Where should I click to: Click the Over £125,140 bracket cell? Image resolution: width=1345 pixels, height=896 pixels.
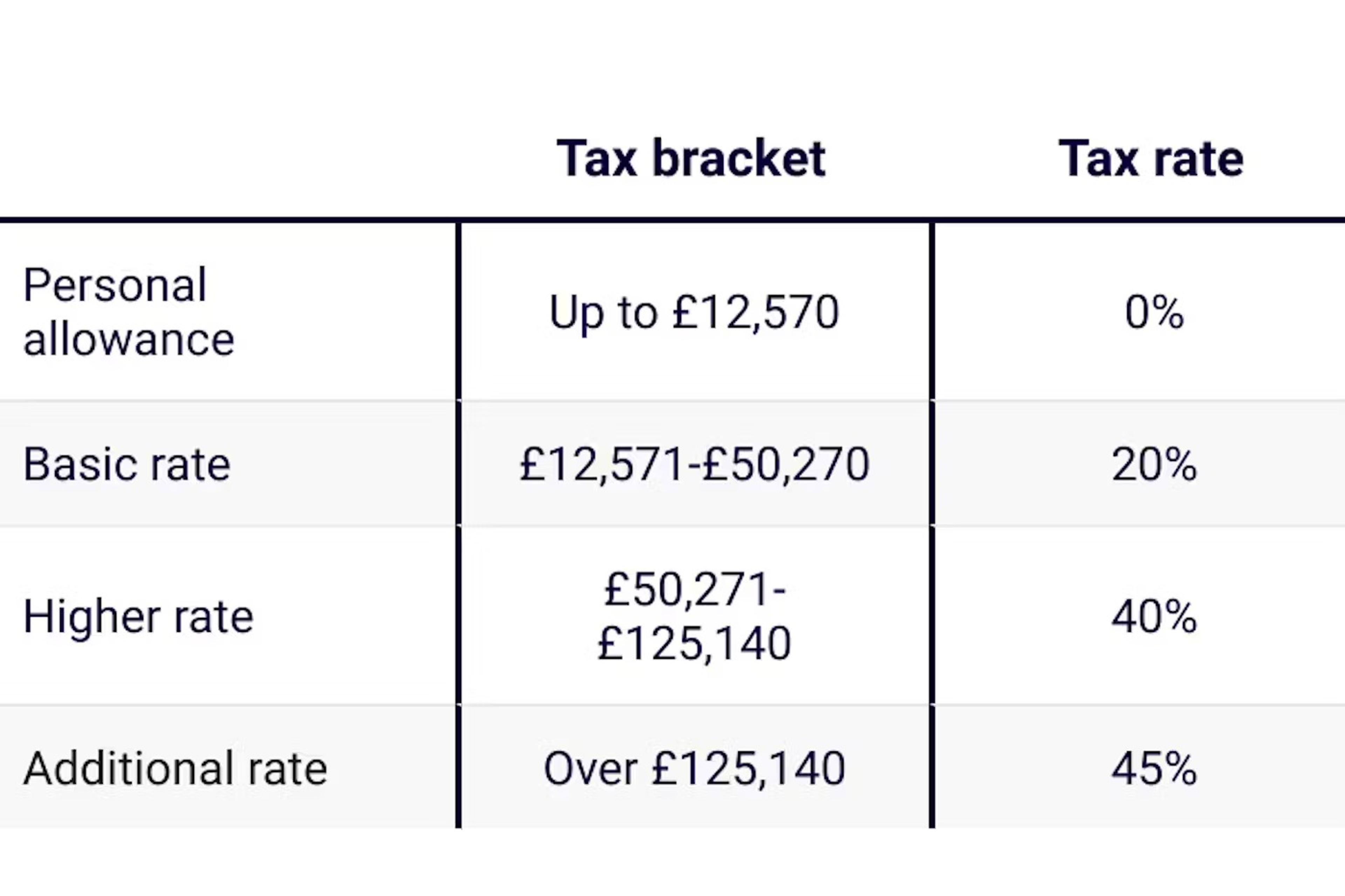[x=694, y=768]
